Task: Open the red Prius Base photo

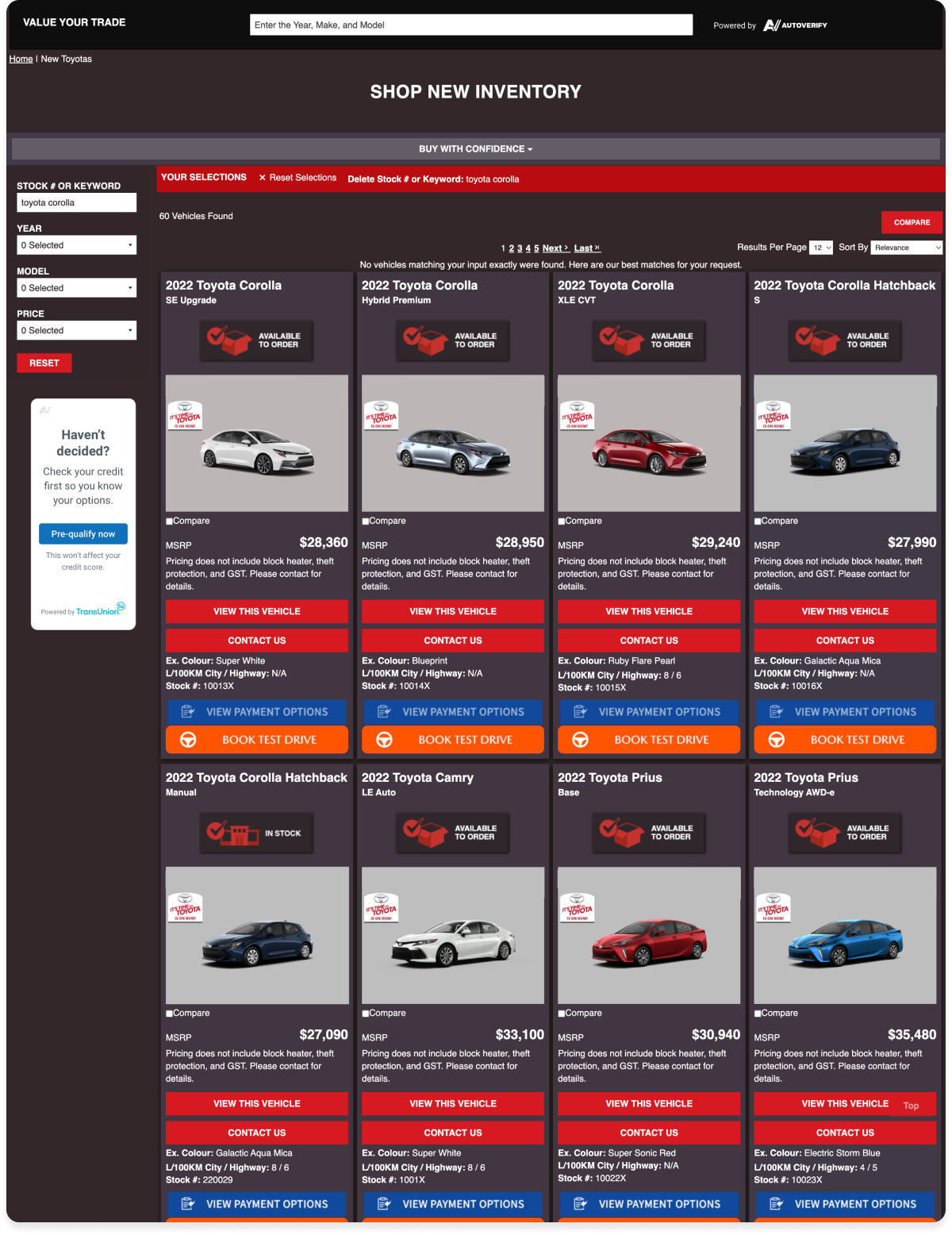Action: [649, 936]
